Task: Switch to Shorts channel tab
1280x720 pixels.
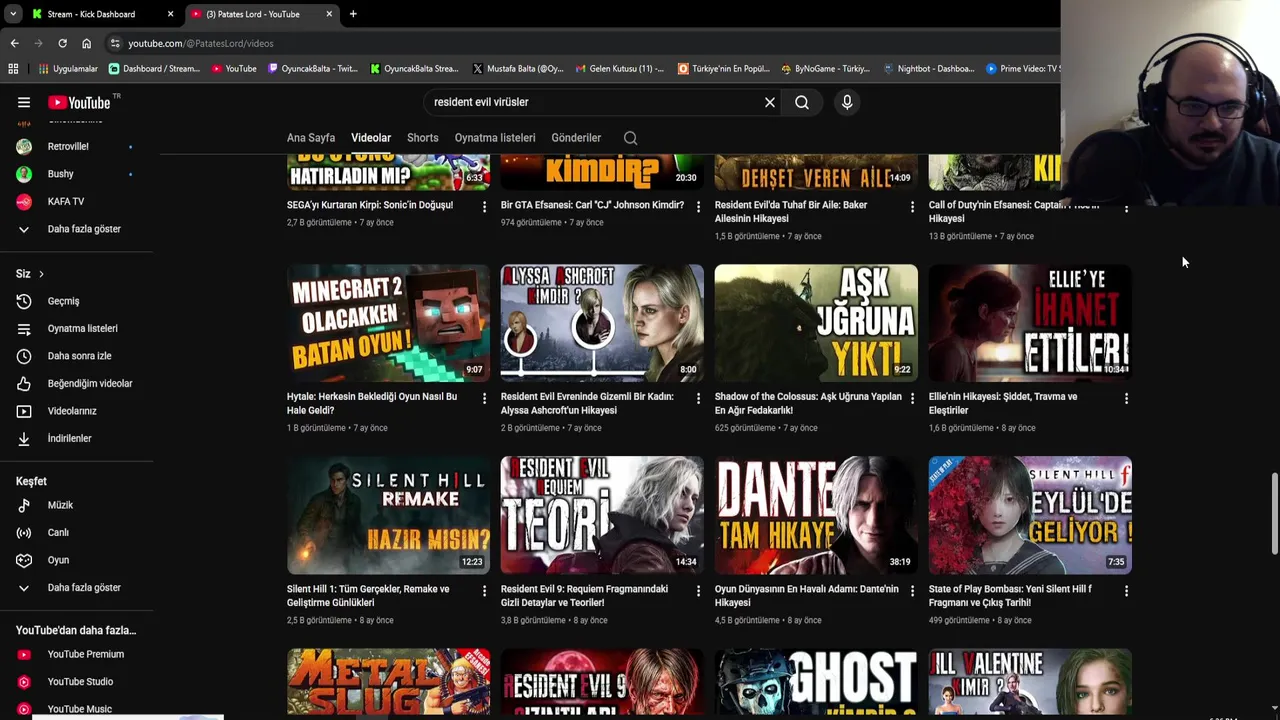Action: (x=422, y=138)
